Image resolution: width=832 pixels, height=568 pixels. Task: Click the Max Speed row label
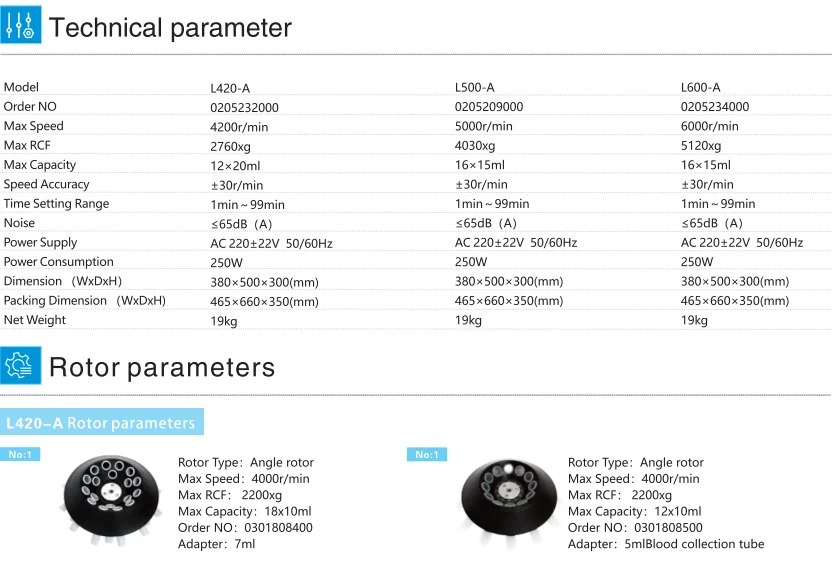click(x=33, y=126)
